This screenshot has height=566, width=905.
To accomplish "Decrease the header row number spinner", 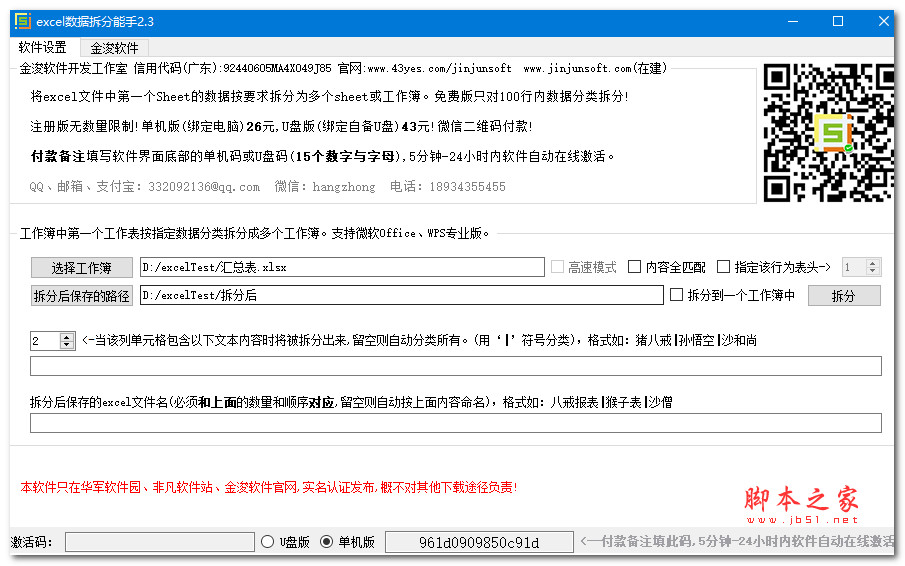I will (x=873, y=271).
